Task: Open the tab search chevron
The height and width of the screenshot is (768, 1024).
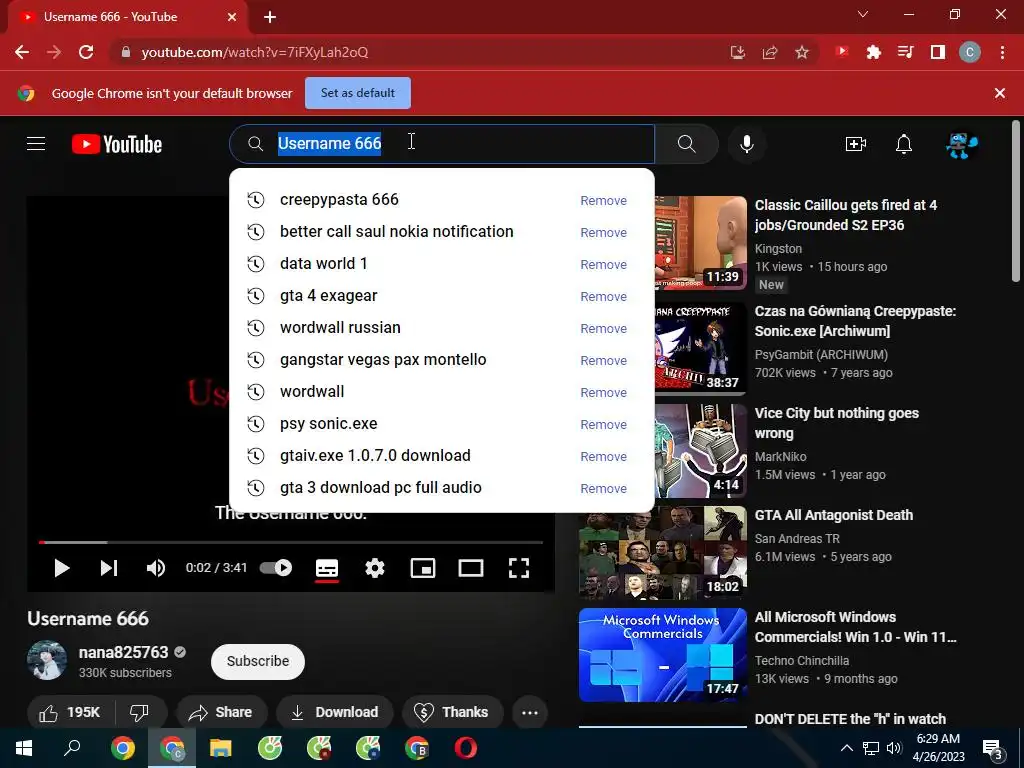Action: [863, 14]
